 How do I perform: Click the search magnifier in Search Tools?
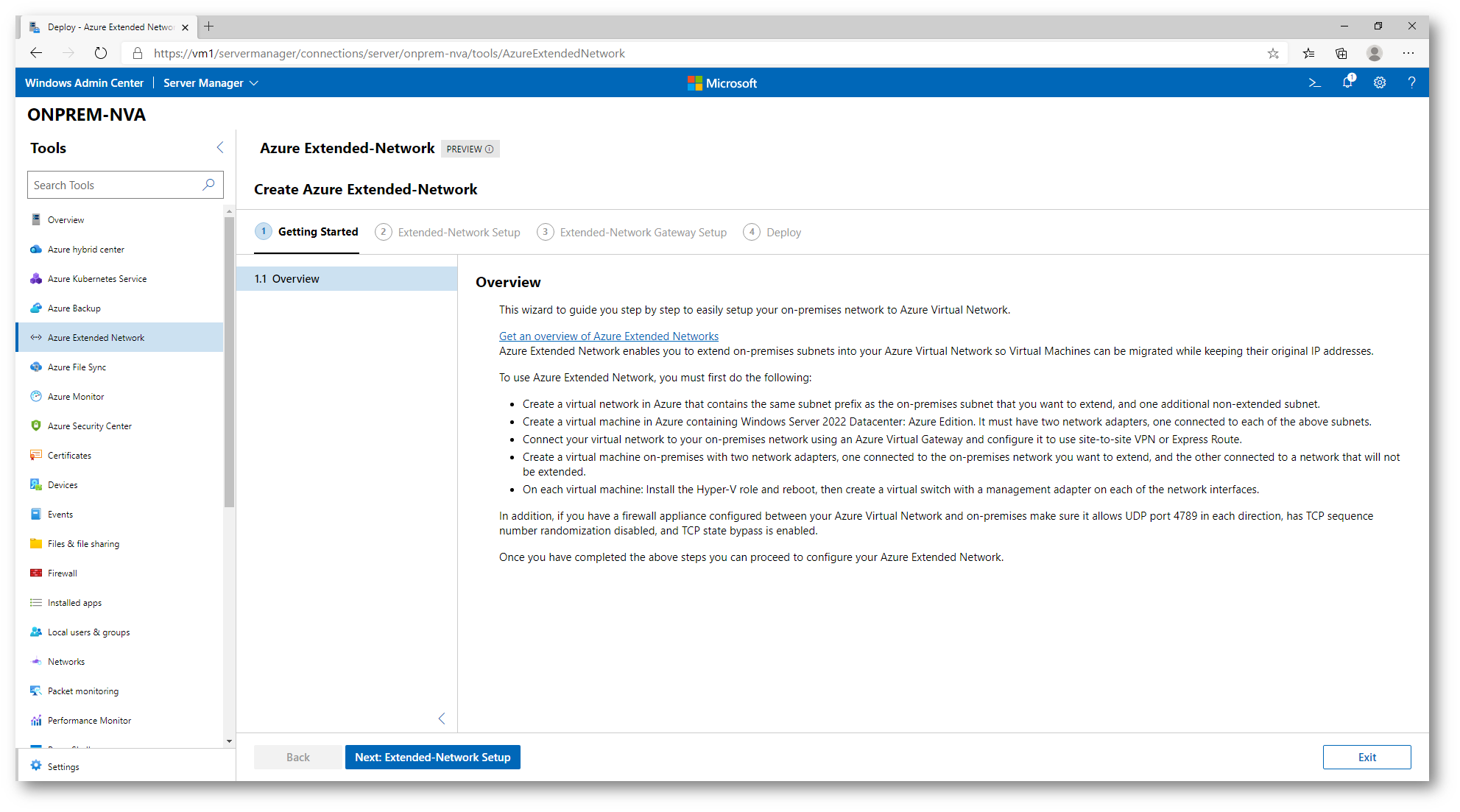[209, 185]
